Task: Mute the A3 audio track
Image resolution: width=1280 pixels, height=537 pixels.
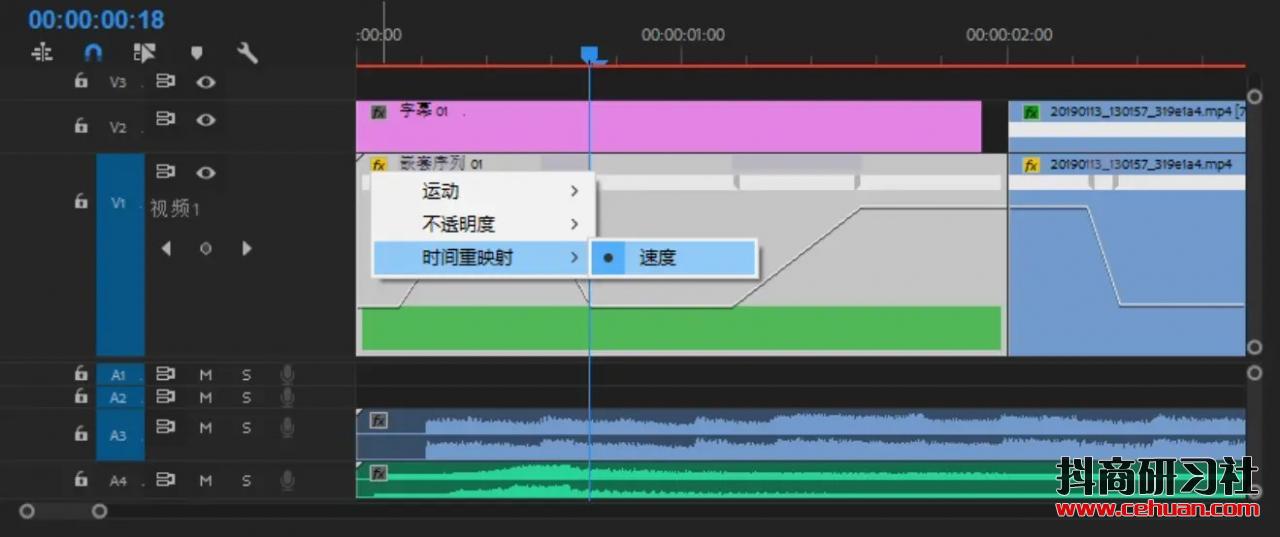Action: [206, 428]
